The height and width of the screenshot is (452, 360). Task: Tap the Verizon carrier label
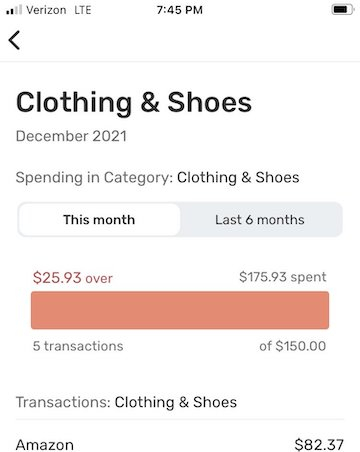pyautogui.click(x=46, y=10)
